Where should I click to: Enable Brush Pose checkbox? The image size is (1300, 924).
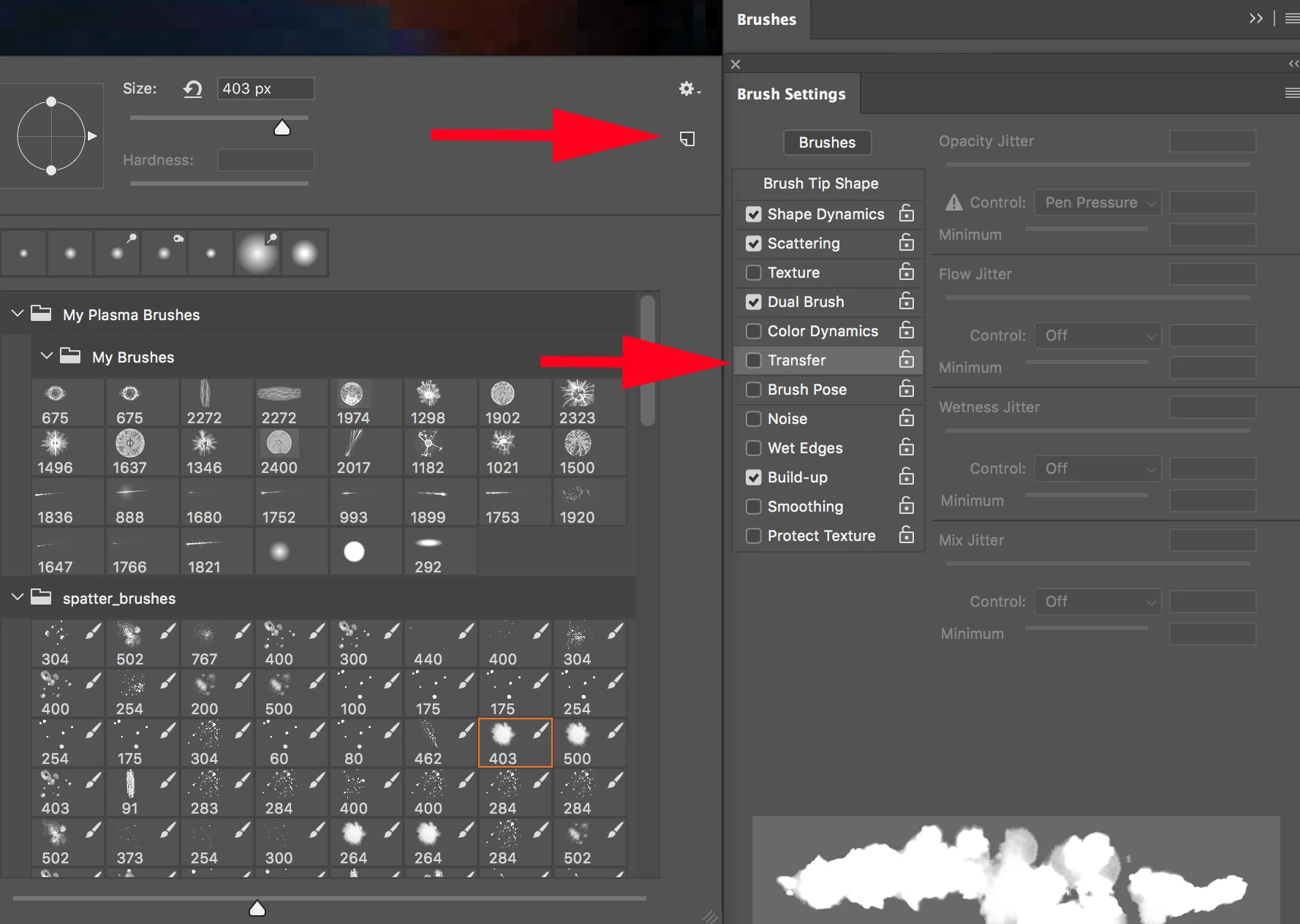[x=753, y=390]
